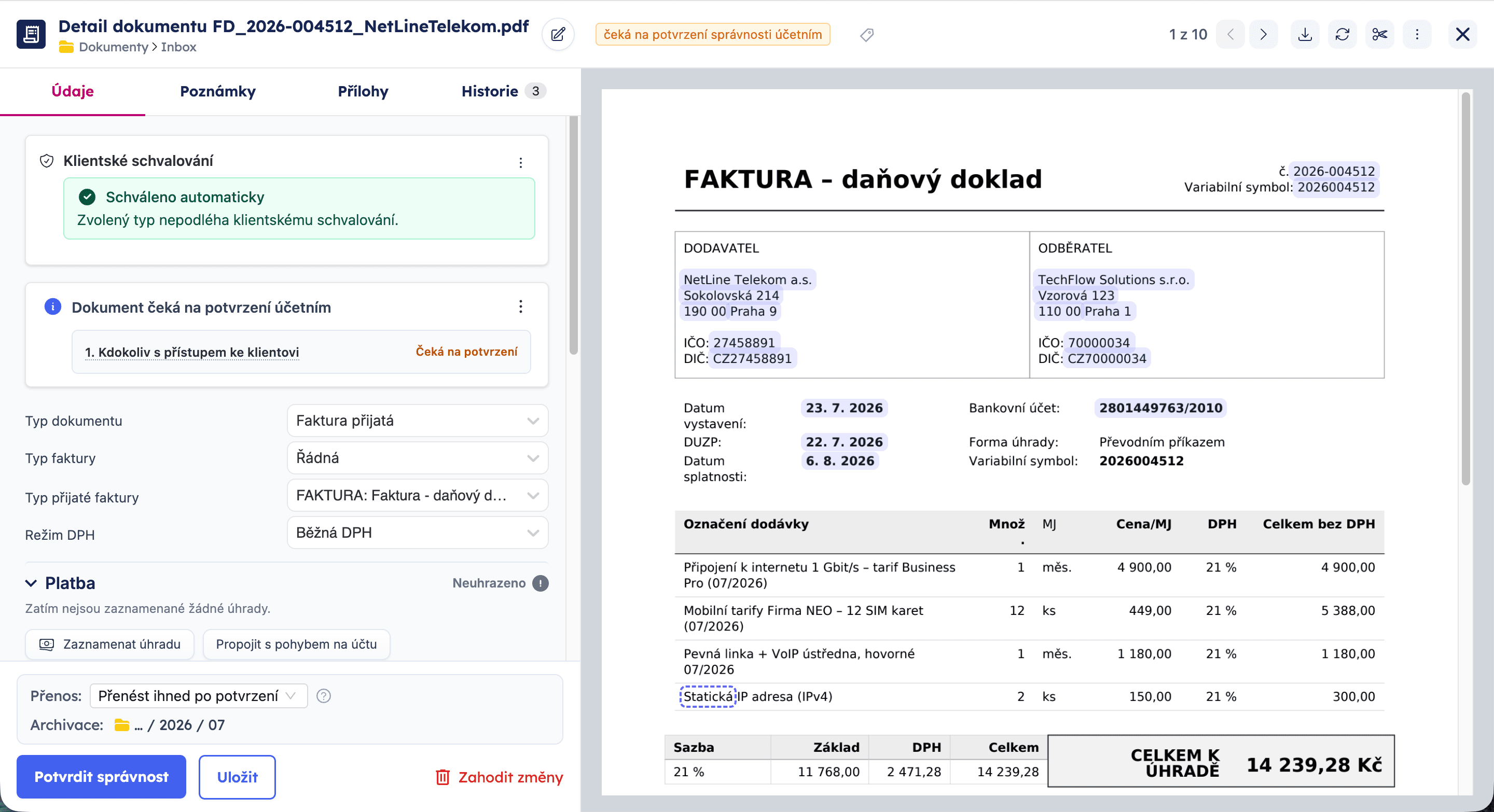Click the edit document name pencil icon
The width and height of the screenshot is (1494, 812).
tap(558, 35)
